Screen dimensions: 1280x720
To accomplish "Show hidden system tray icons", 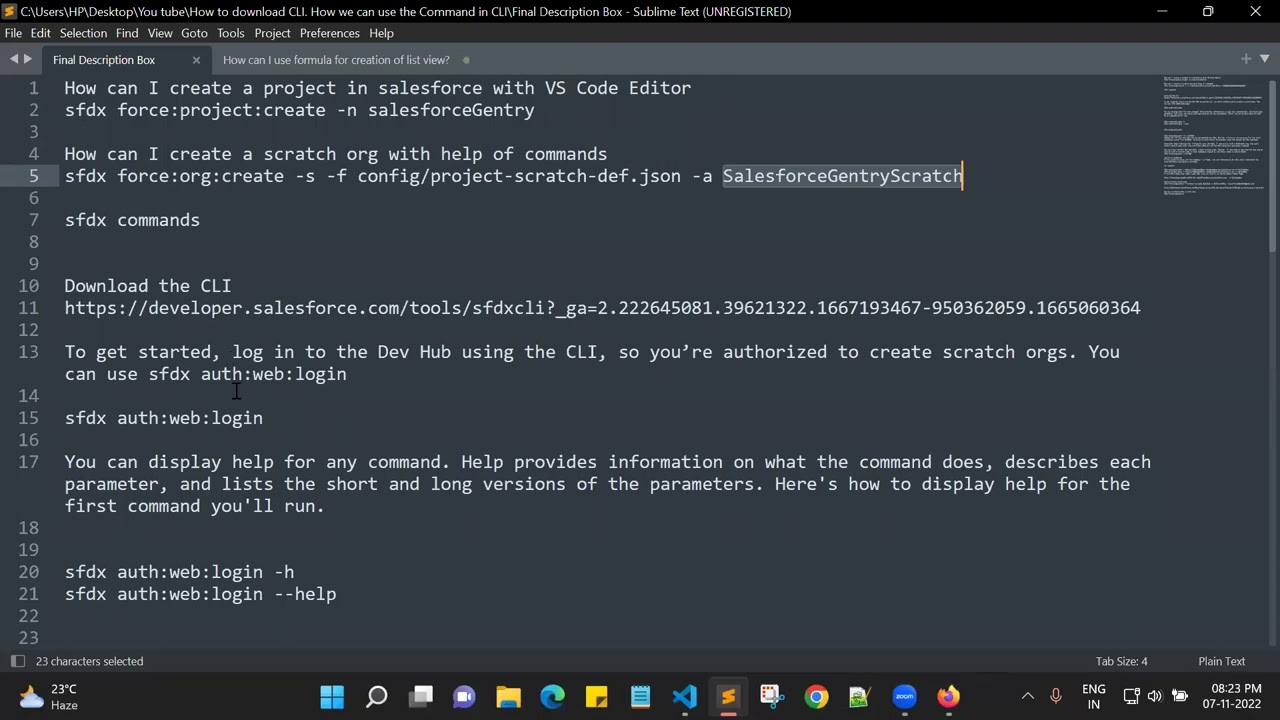I will pos(1027,696).
